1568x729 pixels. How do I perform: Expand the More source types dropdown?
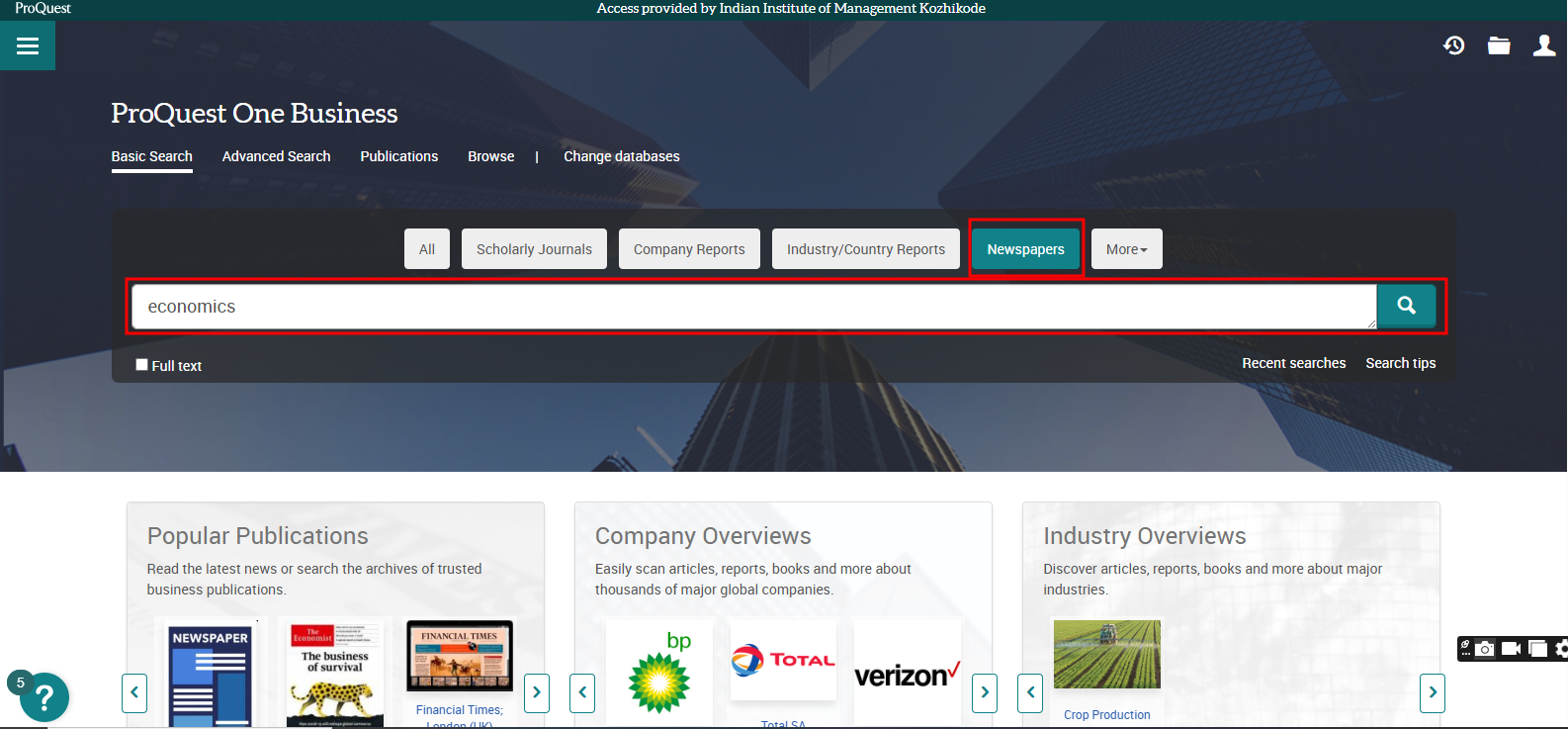[x=1126, y=249]
